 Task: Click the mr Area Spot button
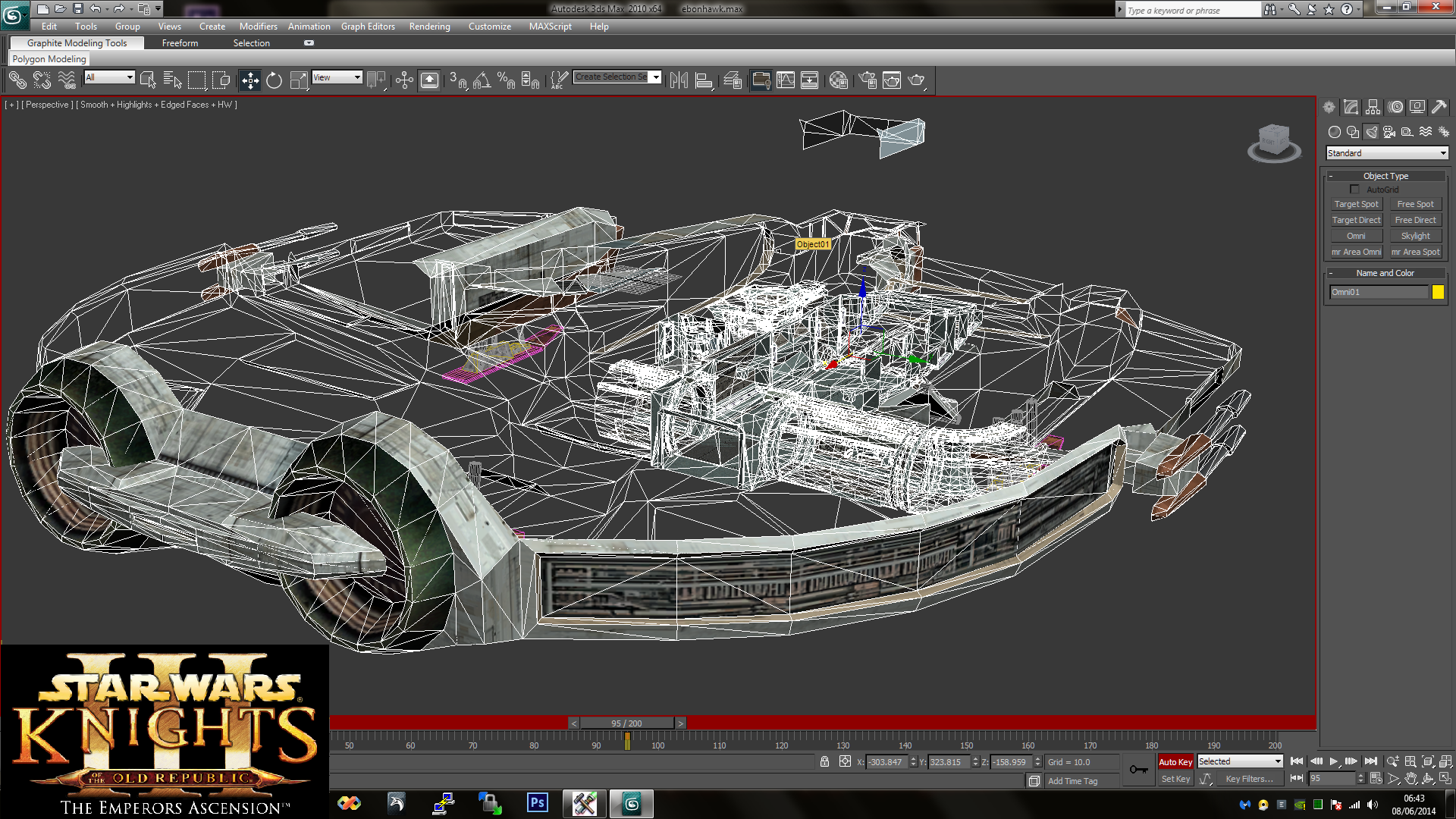click(1415, 253)
